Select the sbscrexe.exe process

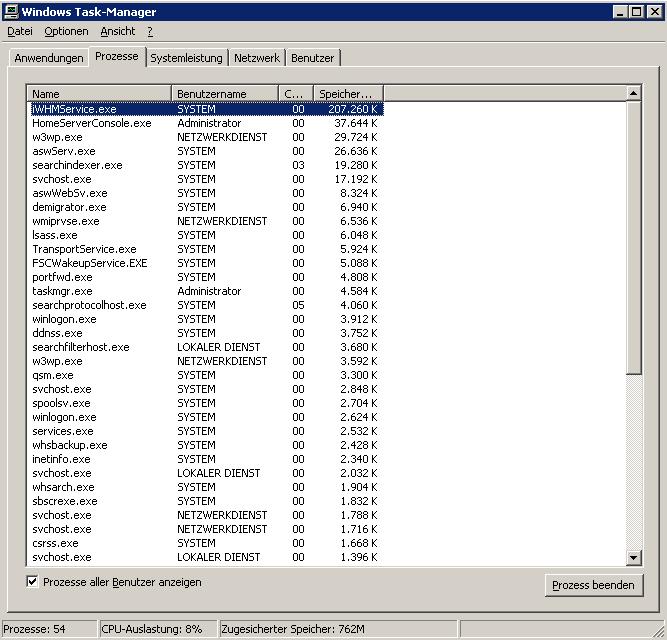coord(205,501)
